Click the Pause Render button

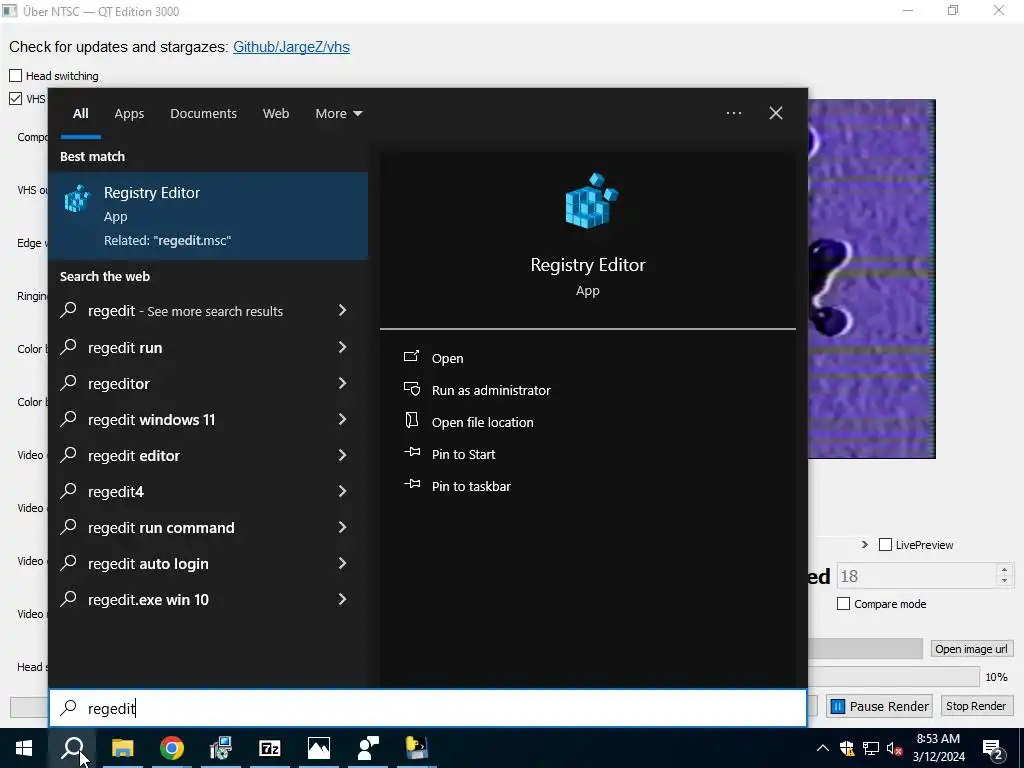point(880,706)
